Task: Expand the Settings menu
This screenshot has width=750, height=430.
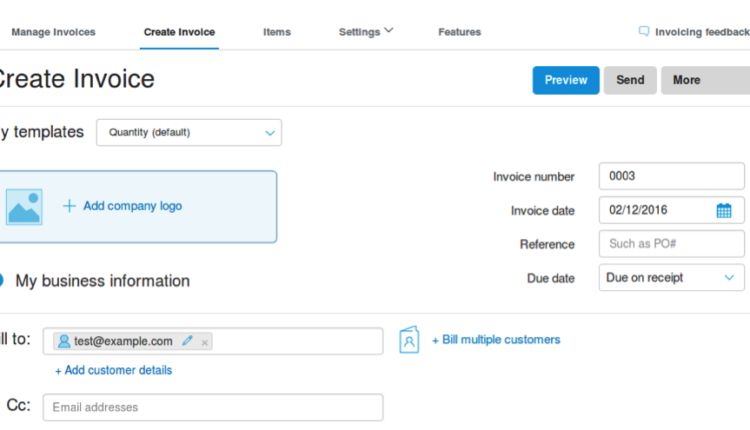Action: click(x=366, y=32)
